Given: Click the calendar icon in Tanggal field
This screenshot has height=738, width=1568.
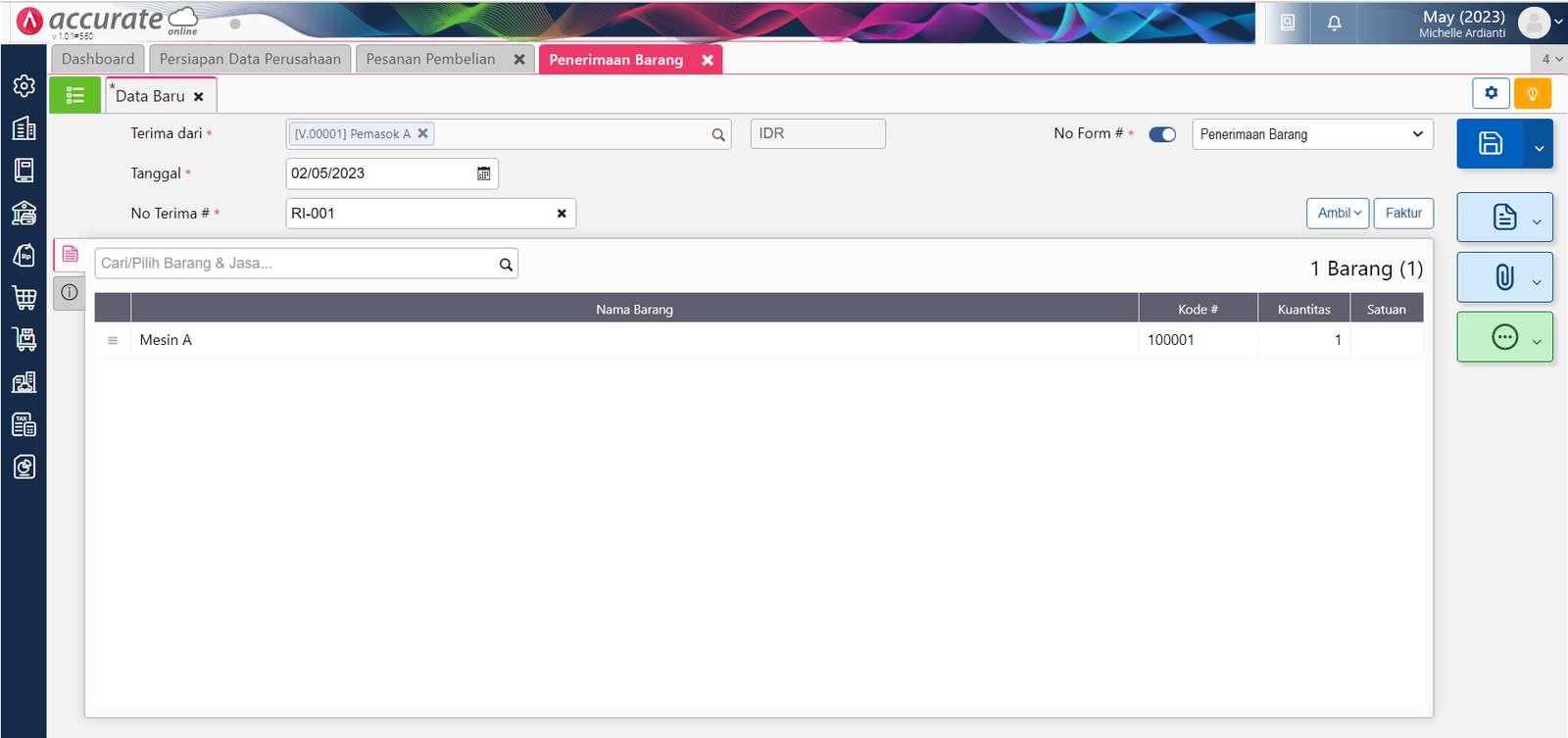Looking at the screenshot, I should tap(483, 173).
